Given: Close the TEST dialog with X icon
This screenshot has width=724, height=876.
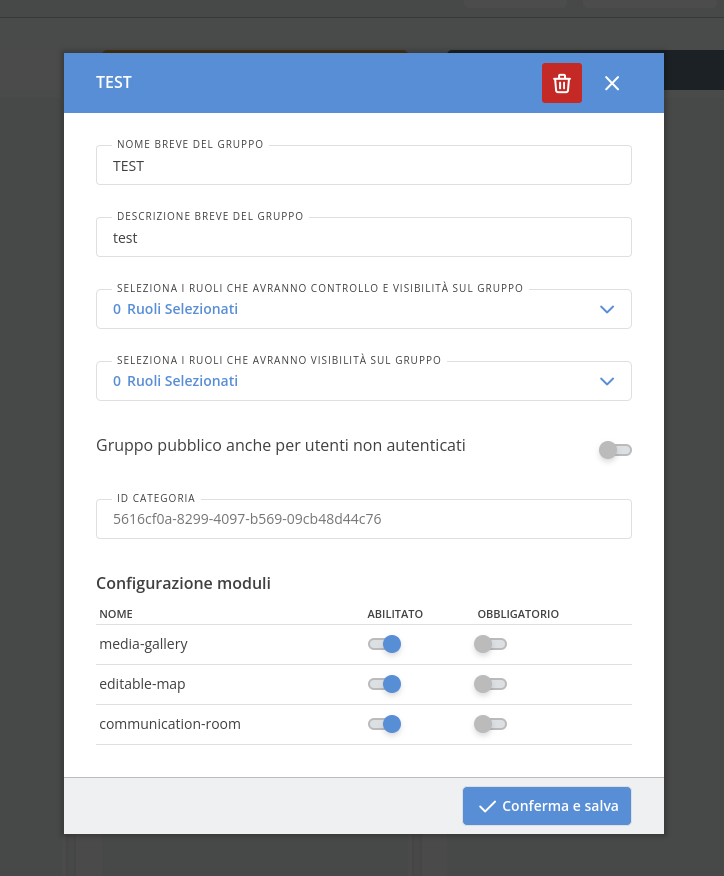Looking at the screenshot, I should pos(612,83).
